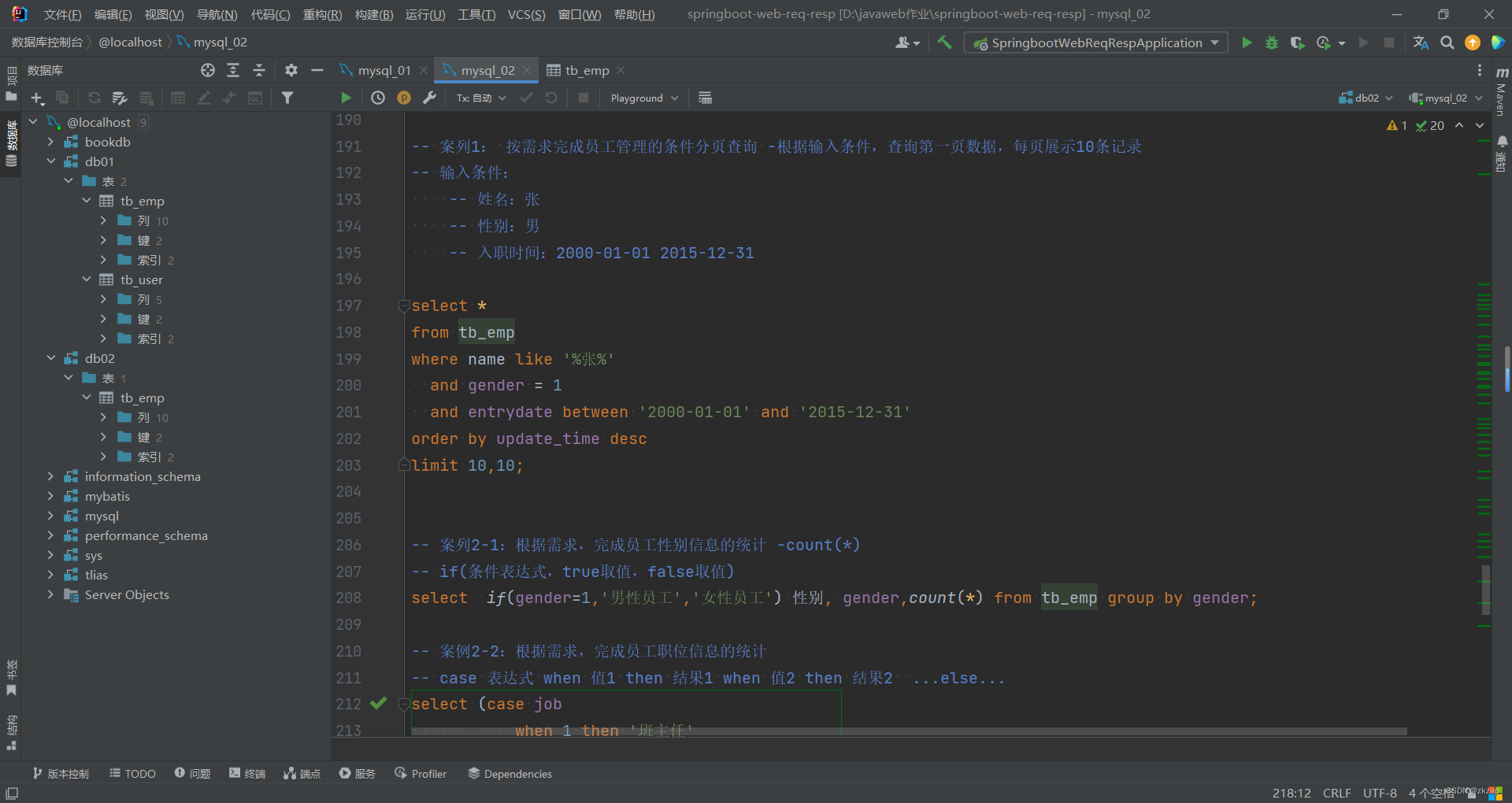Click the horizontal scrollbar of the editor
The height and width of the screenshot is (803, 1512).
click(910, 731)
